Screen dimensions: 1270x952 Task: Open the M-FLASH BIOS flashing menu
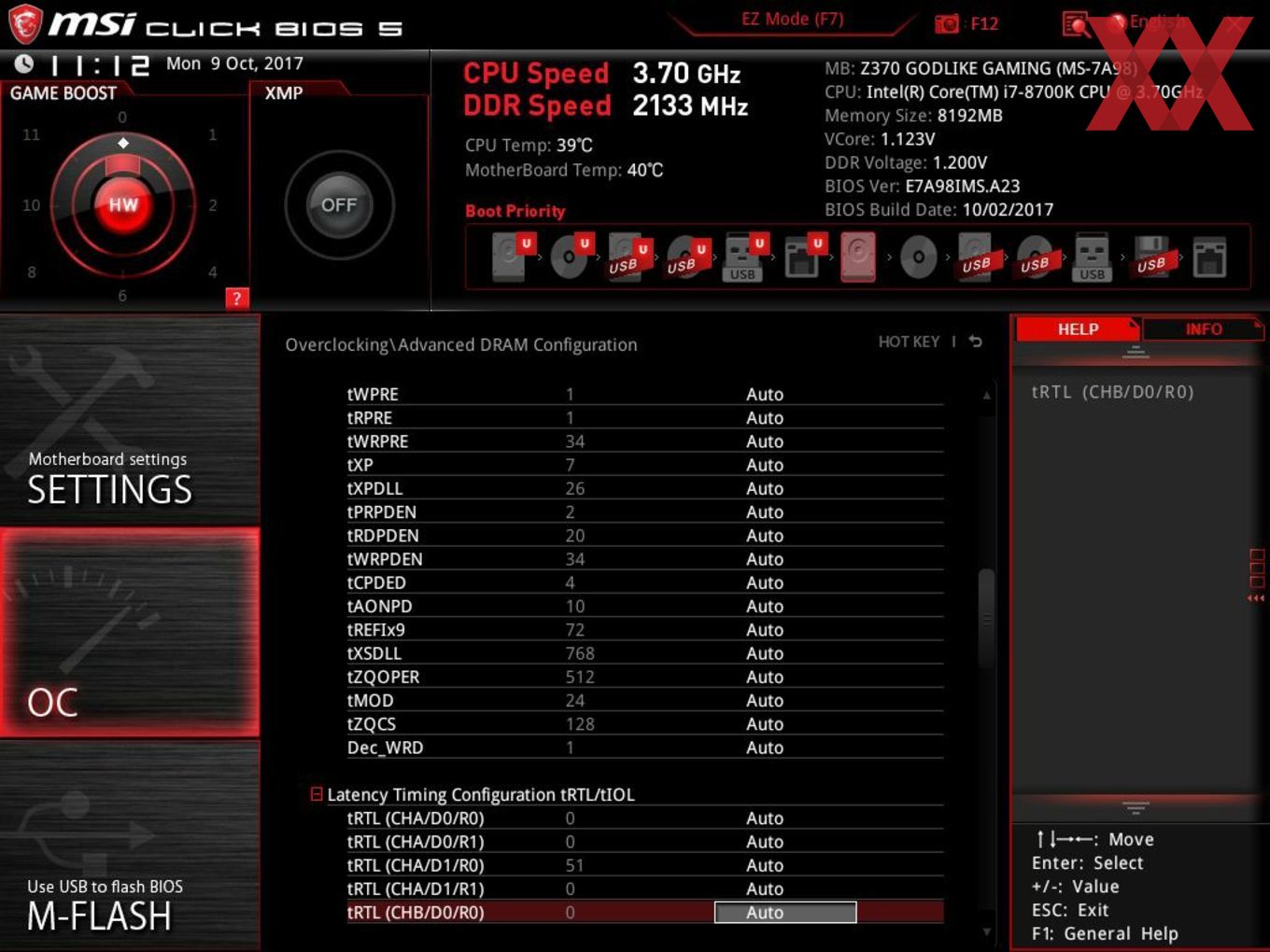130,846
